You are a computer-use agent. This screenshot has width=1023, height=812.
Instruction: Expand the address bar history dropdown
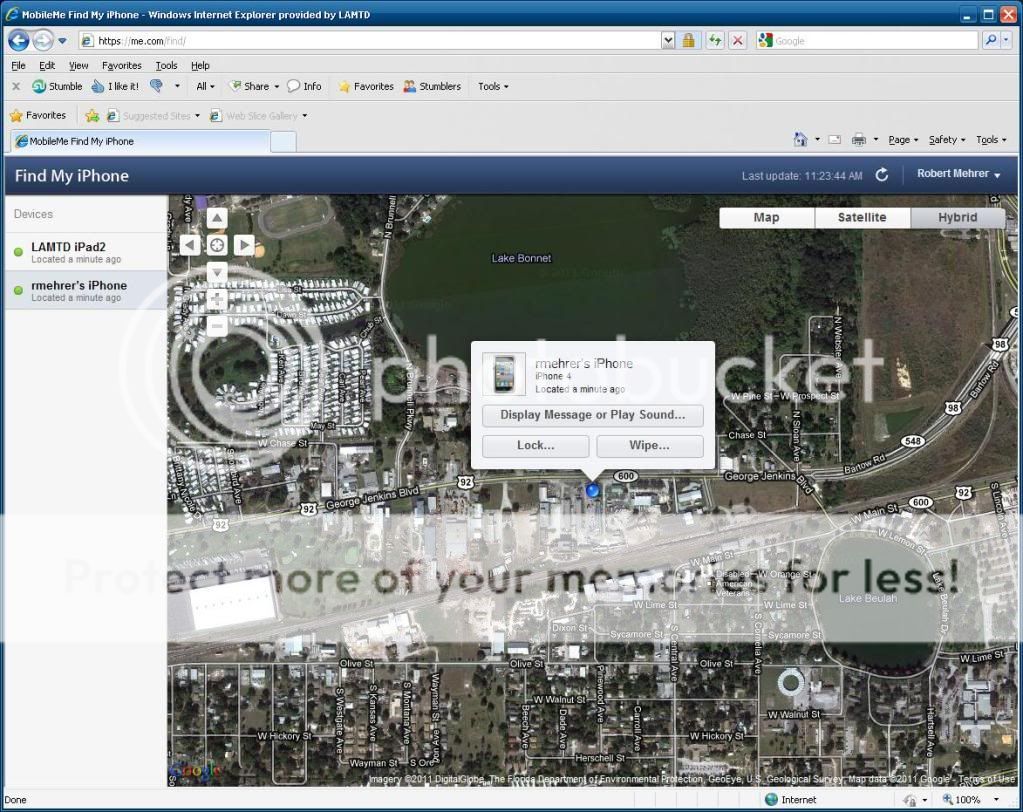click(x=668, y=40)
